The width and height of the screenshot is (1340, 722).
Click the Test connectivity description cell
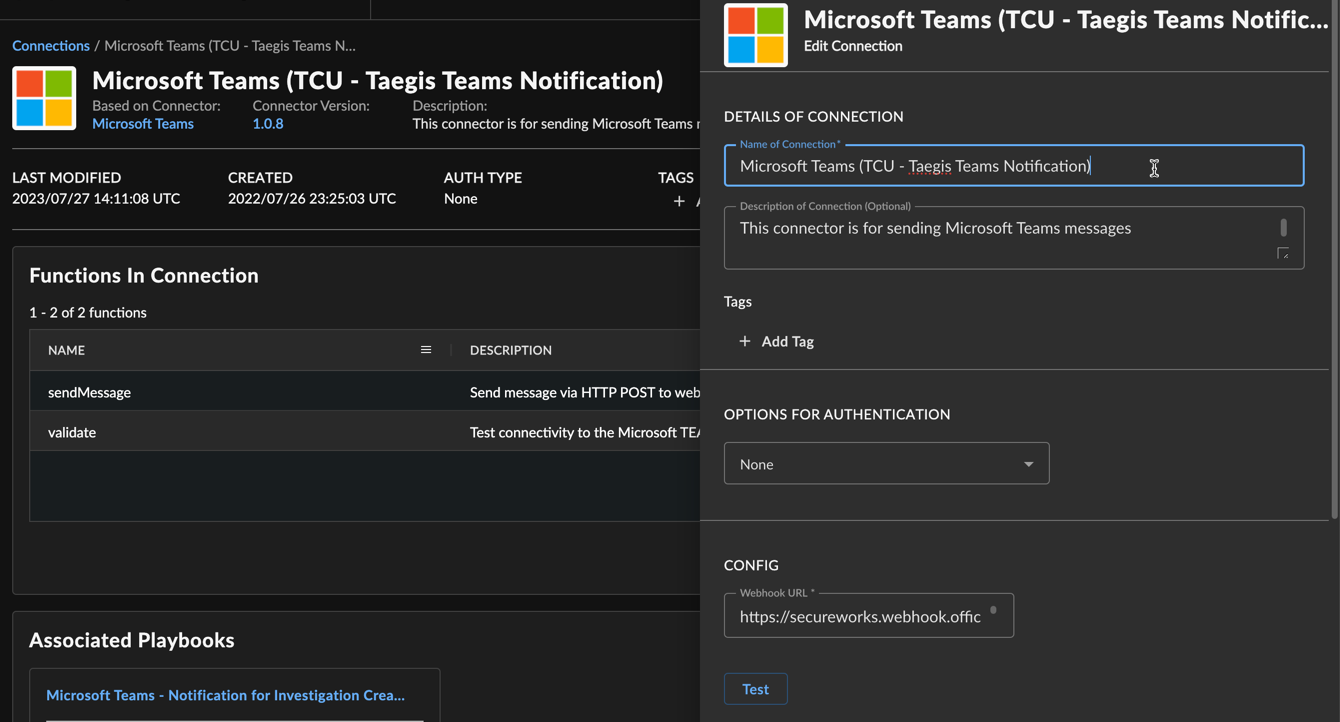click(x=585, y=432)
